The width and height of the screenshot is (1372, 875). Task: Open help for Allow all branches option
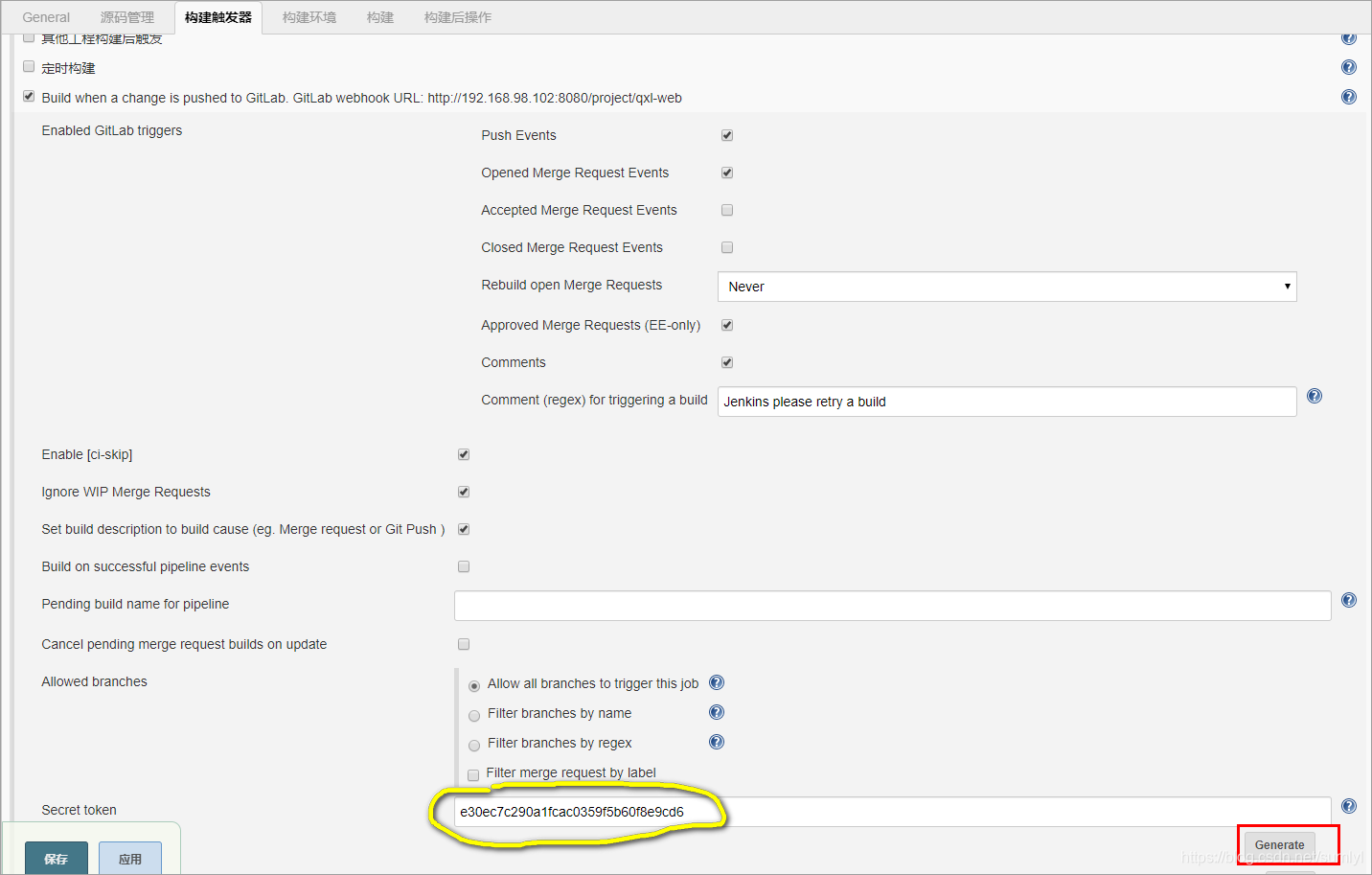(717, 682)
